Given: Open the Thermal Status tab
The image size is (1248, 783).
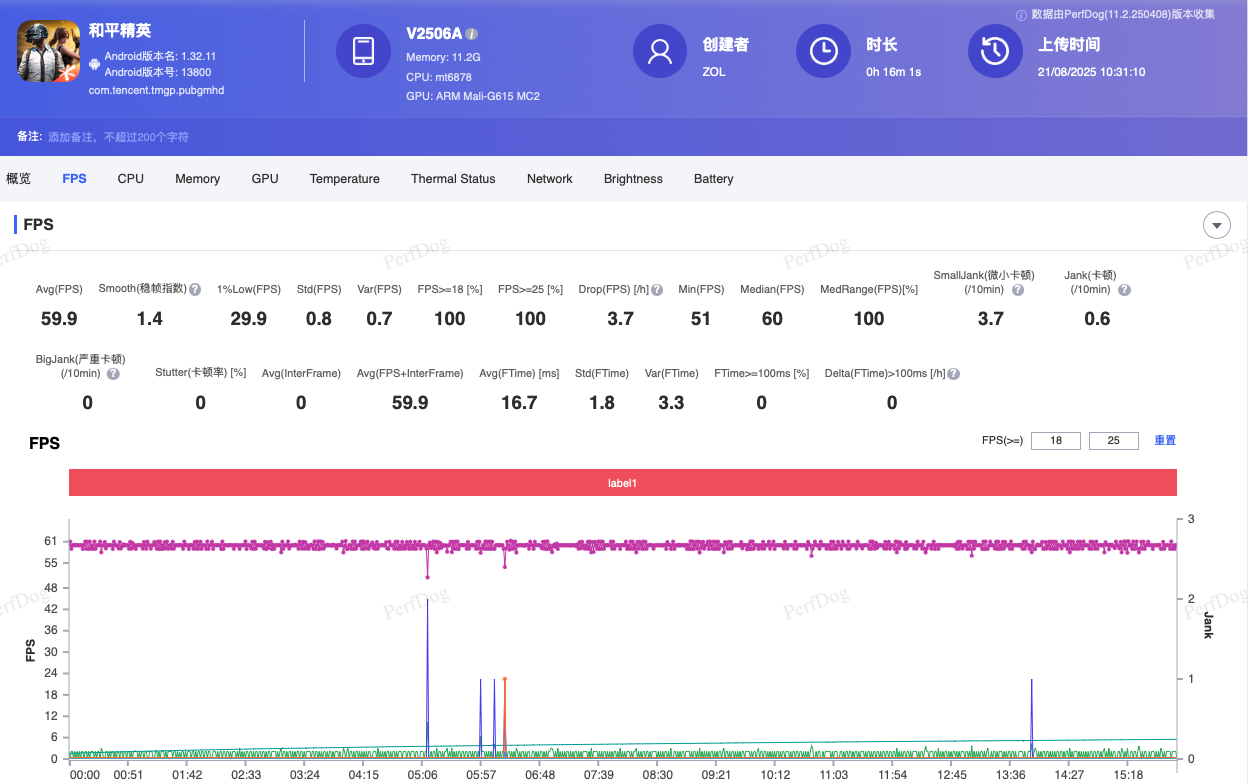Looking at the screenshot, I should [x=453, y=179].
